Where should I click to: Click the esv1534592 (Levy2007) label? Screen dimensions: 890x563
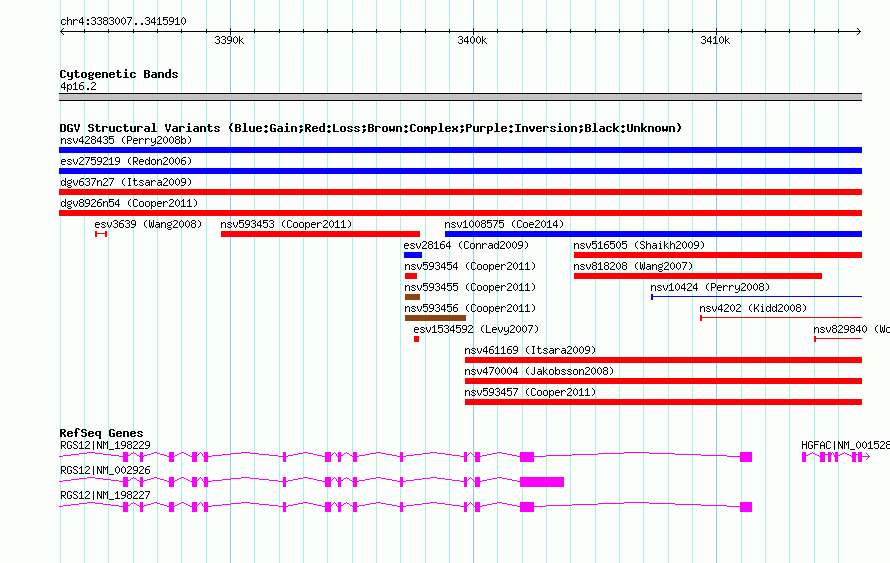(476, 329)
